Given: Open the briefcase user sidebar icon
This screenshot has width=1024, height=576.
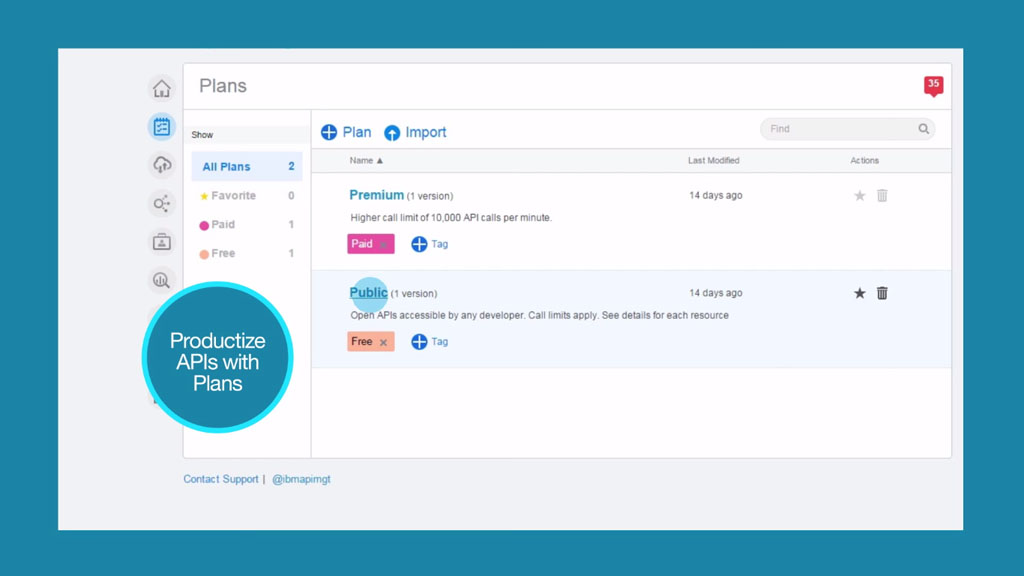Looking at the screenshot, I should pyautogui.click(x=162, y=242).
